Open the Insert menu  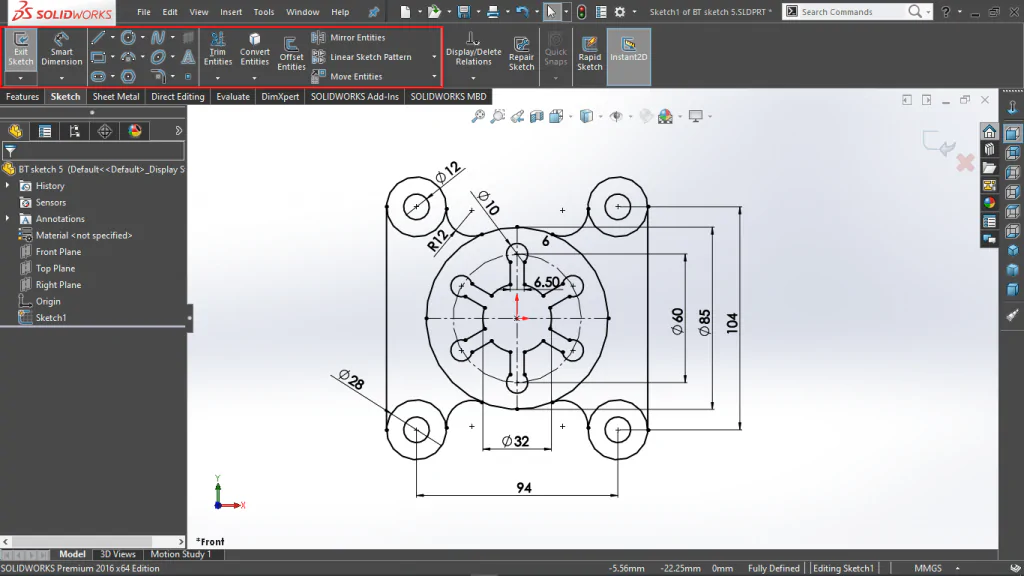[x=231, y=12]
